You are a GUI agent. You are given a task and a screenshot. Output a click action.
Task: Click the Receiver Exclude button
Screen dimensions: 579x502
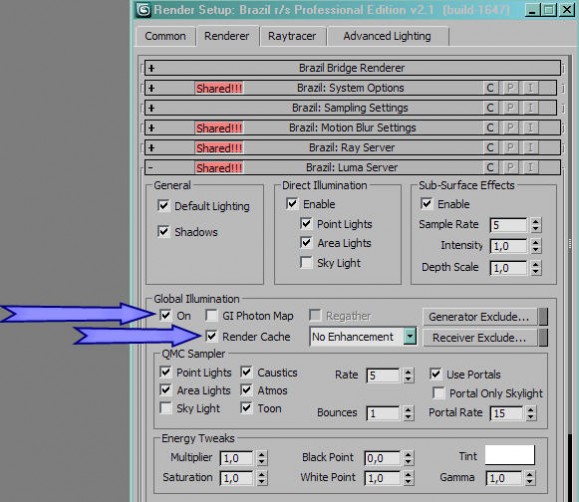tap(479, 338)
